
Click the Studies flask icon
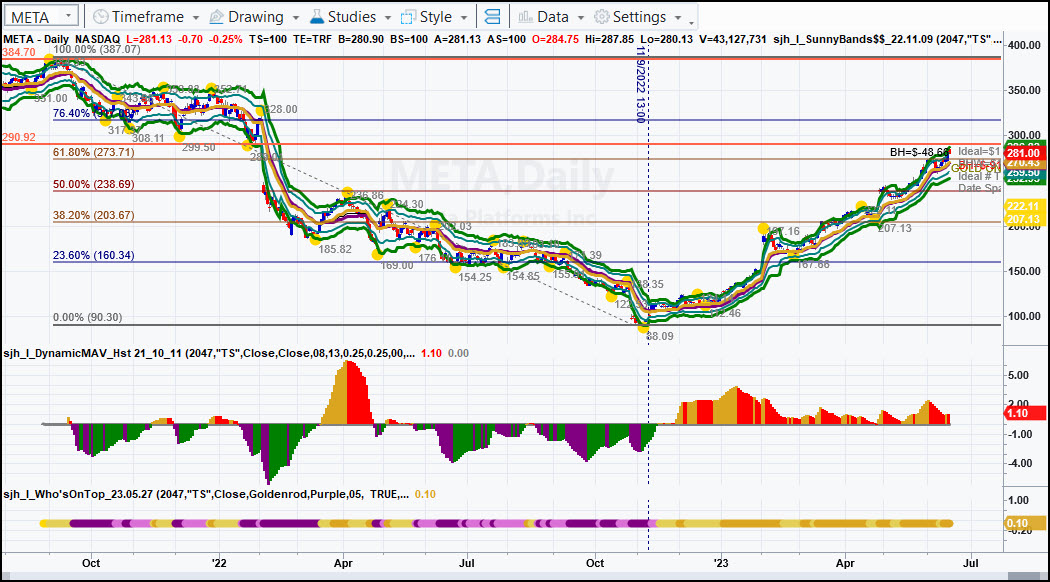tap(317, 17)
